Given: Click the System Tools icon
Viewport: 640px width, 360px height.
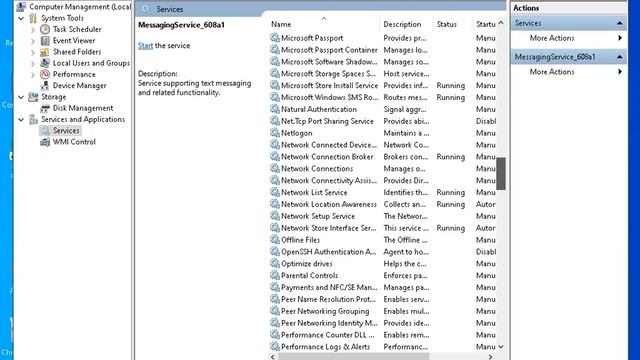Looking at the screenshot, I should [x=33, y=18].
